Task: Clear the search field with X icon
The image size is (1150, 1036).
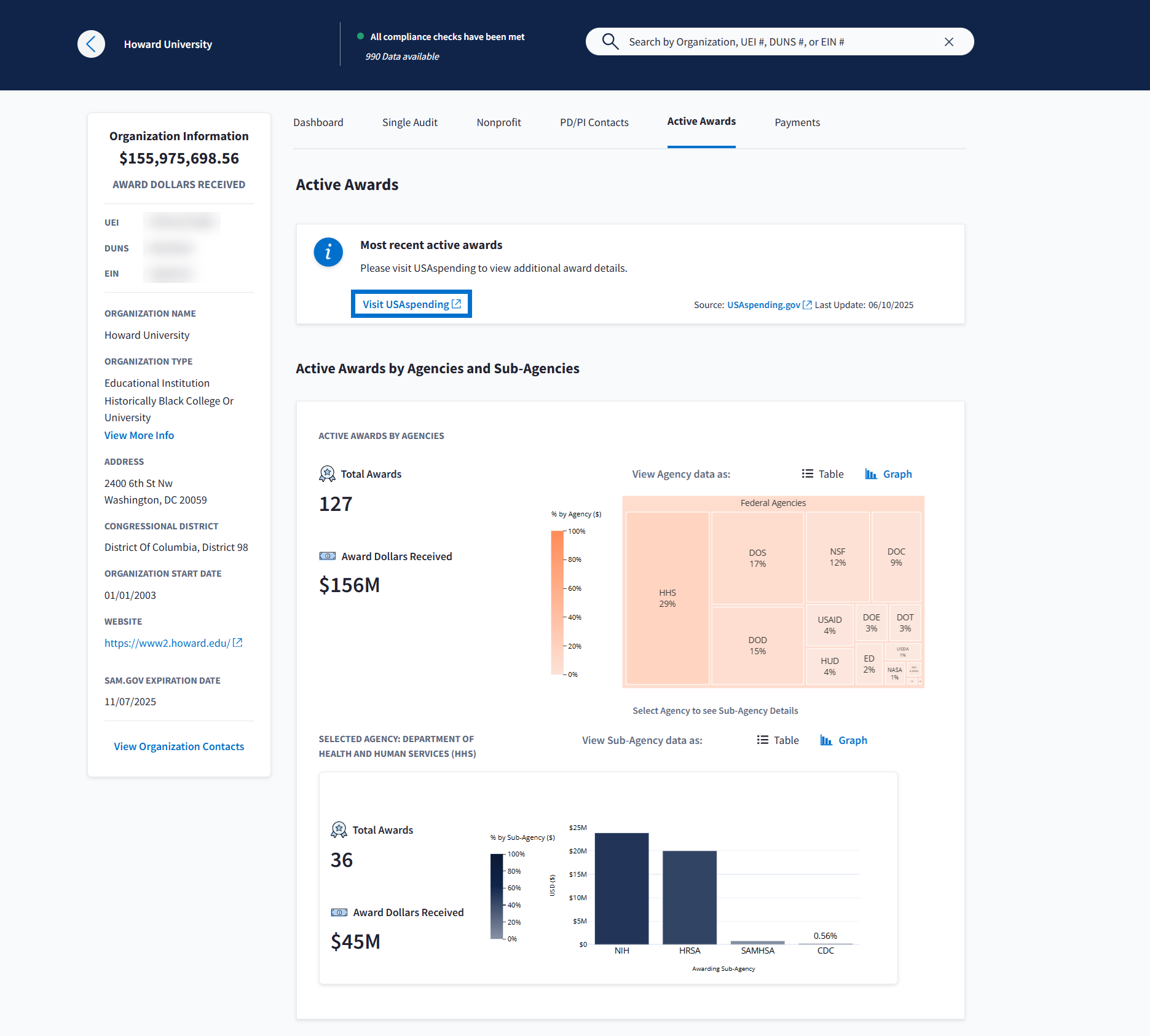Action: (949, 42)
